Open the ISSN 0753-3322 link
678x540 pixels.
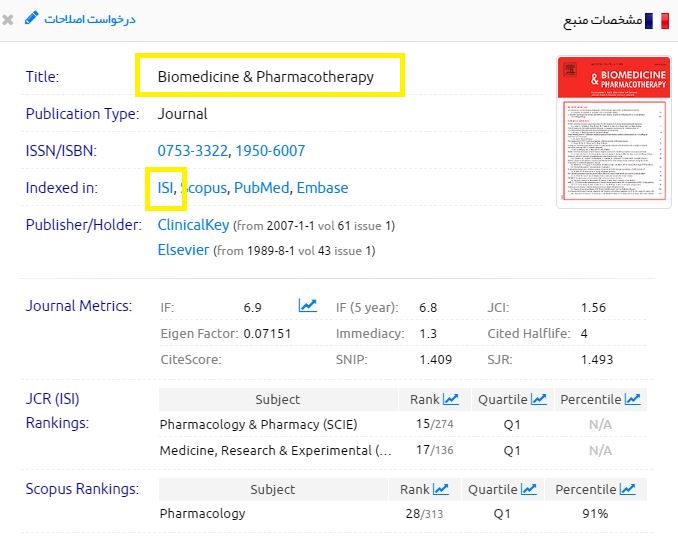193,151
